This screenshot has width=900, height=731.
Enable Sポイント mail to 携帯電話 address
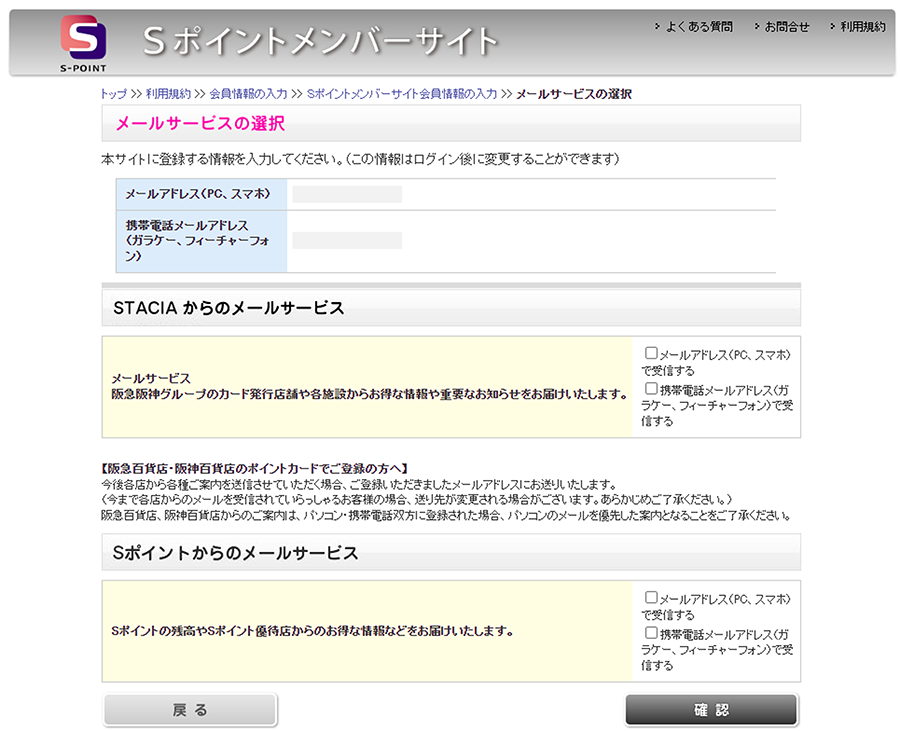(651, 633)
